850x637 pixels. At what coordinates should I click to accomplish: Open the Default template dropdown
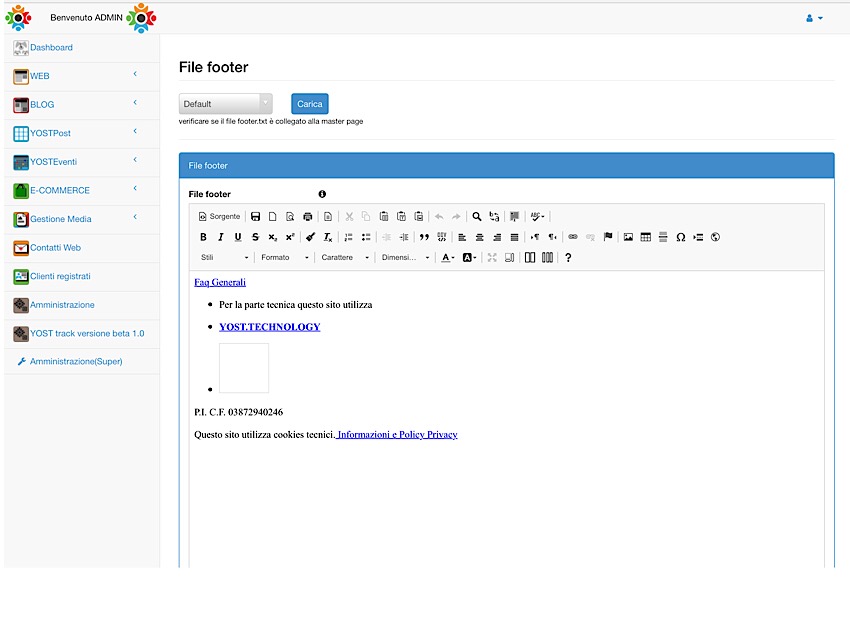click(x=225, y=104)
